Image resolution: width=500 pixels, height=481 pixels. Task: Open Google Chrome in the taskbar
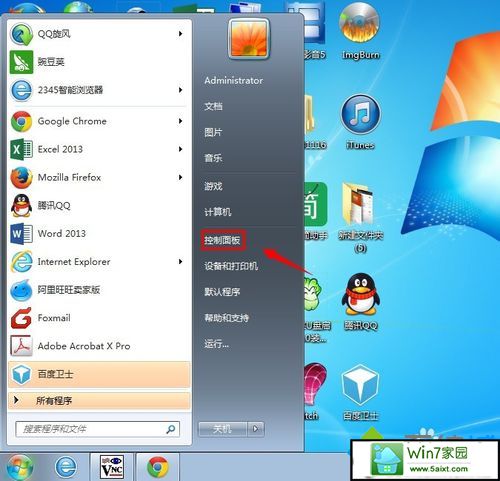[x=158, y=467]
